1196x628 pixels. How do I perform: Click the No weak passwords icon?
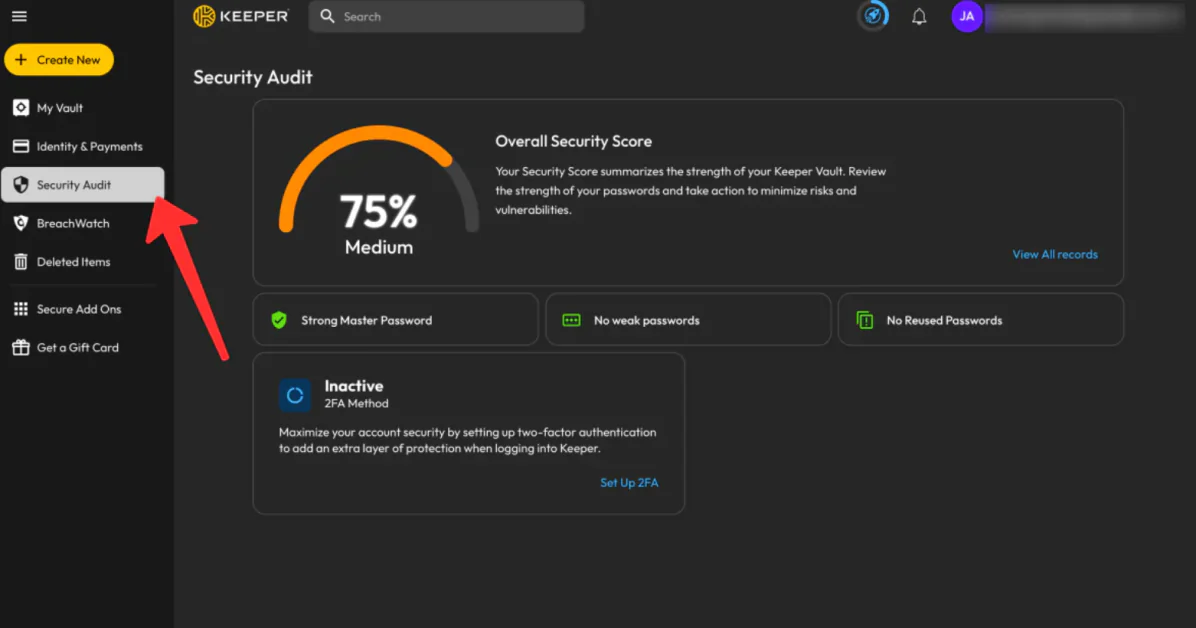point(571,320)
